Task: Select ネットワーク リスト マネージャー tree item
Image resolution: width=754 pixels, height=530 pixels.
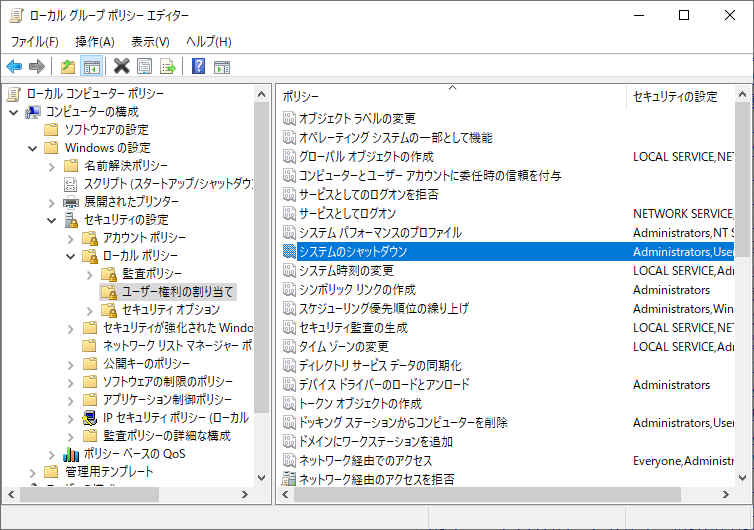Action: [x=177, y=346]
